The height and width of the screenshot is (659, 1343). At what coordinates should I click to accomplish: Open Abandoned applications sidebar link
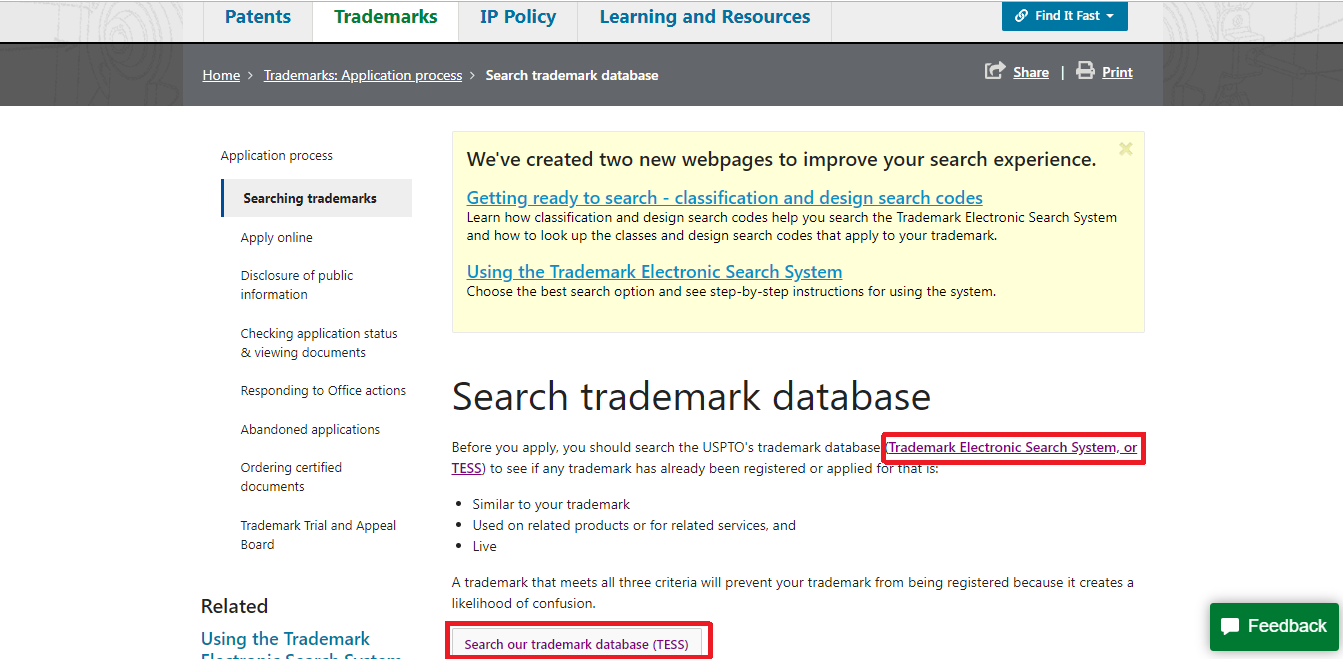(x=310, y=429)
